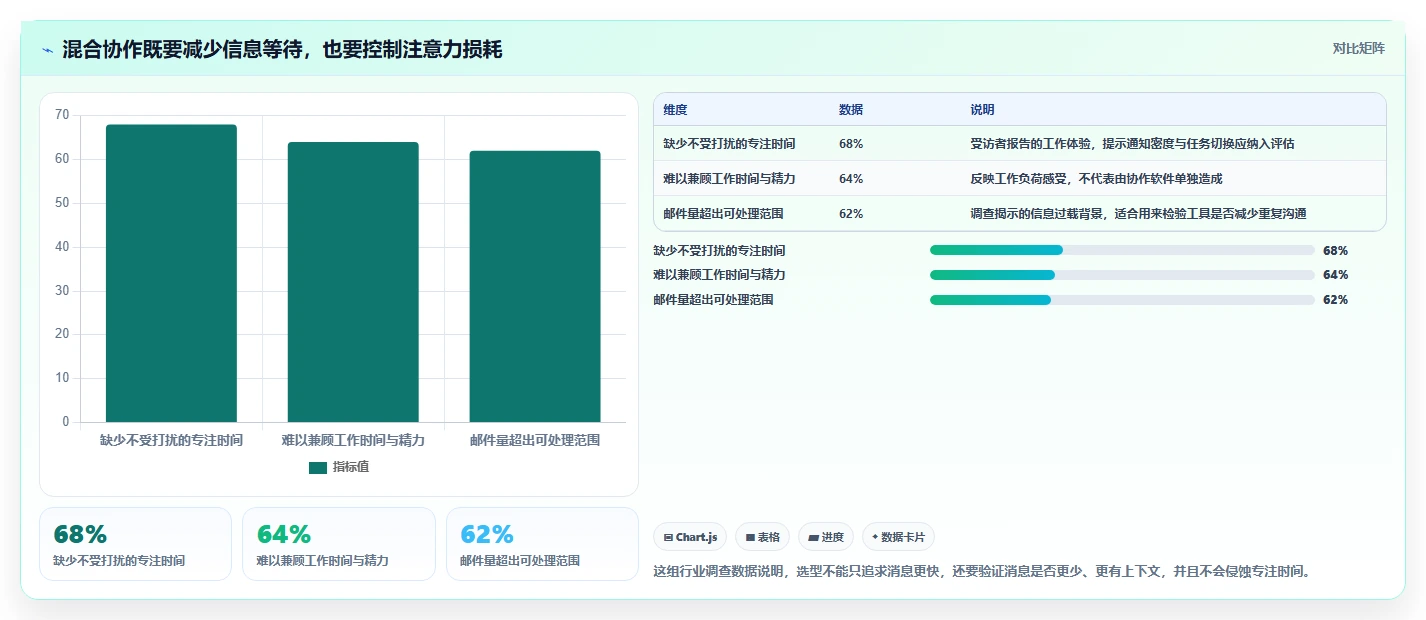Screen dimensions: 1426x620
Task: Click the 对比矩阵 label at top right
Action: (1359, 49)
